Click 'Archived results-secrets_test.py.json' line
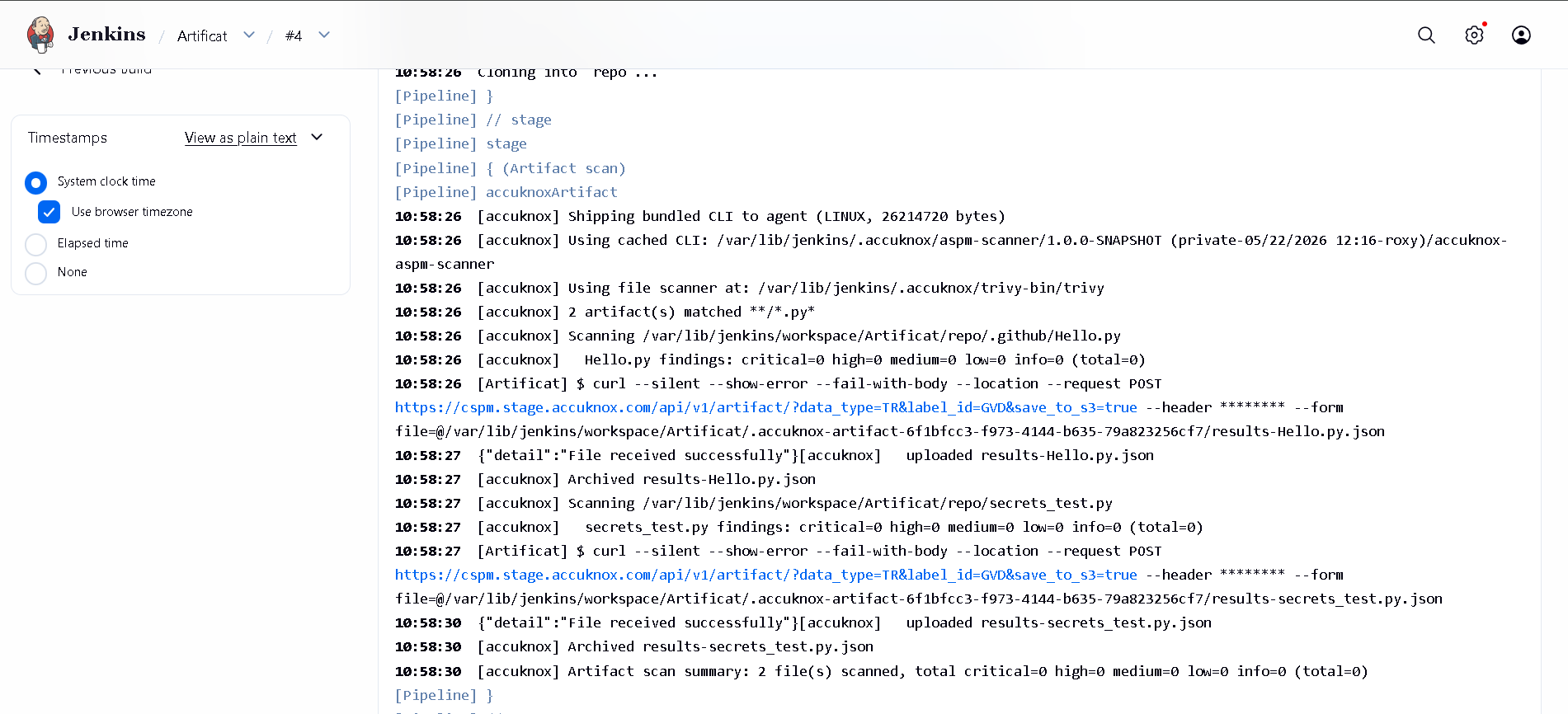Image resolution: width=1568 pixels, height=714 pixels. click(x=633, y=646)
